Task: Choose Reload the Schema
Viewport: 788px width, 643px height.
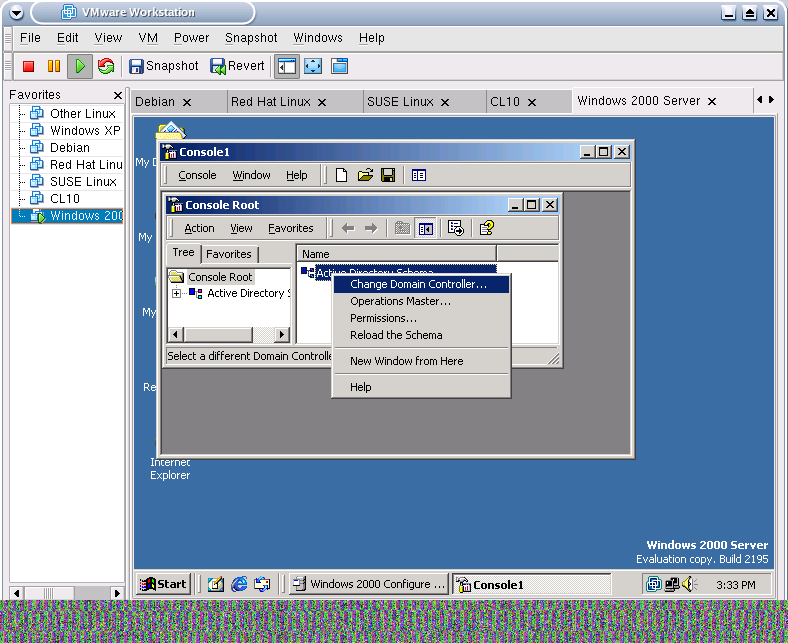Action: (x=421, y=335)
